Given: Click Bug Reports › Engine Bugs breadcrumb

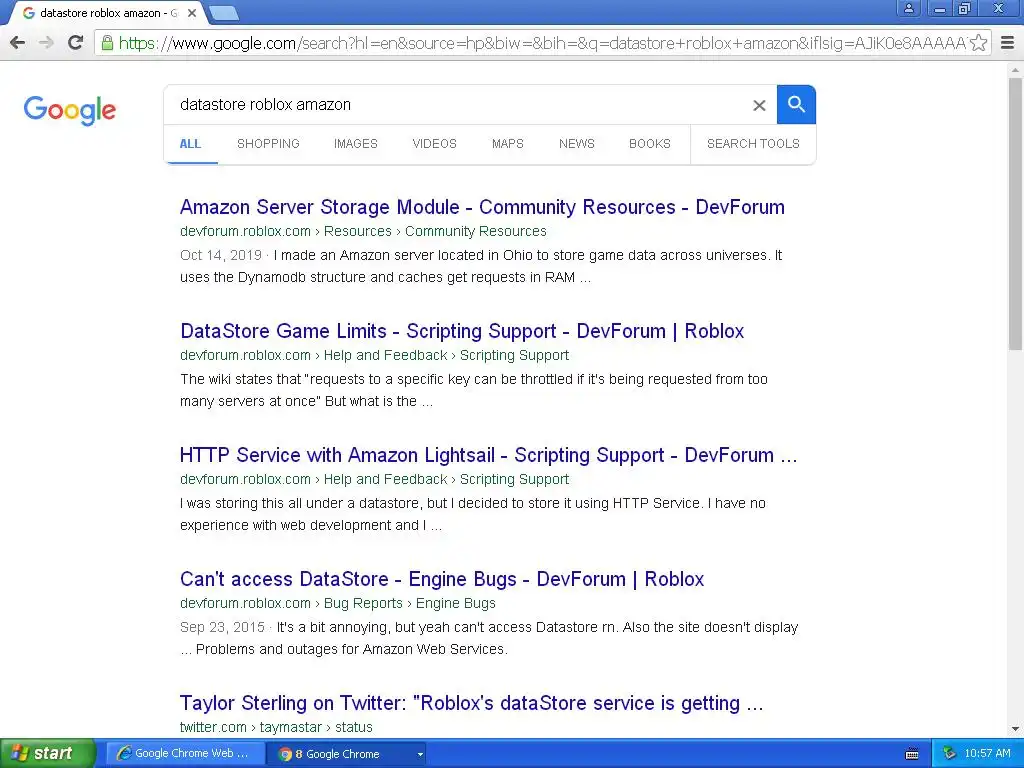Looking at the screenshot, I should 409,603.
